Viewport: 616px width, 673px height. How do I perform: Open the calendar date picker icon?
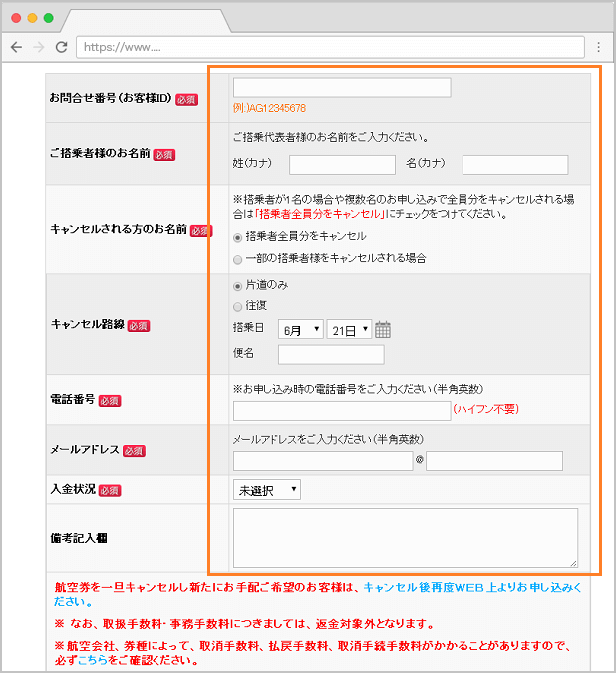pos(383,330)
